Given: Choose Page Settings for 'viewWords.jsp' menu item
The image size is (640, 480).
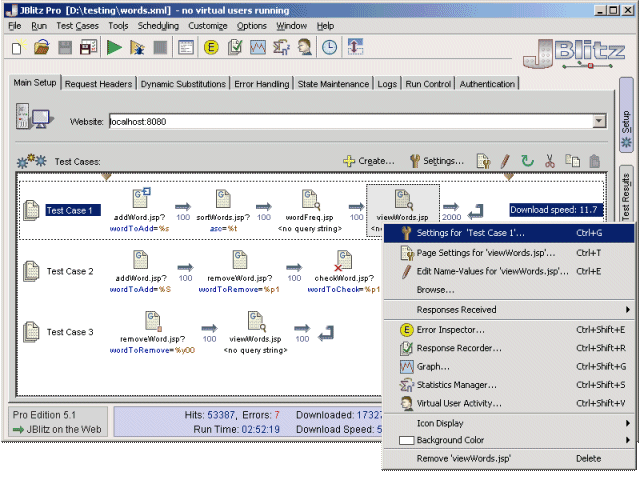Looking at the screenshot, I should (x=509, y=253).
